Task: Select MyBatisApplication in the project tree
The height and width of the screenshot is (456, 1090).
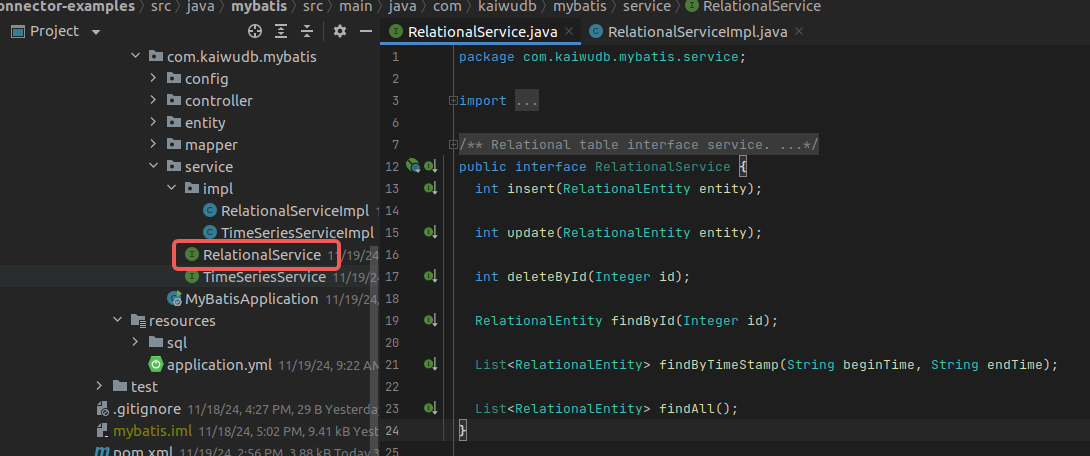Action: coord(250,299)
